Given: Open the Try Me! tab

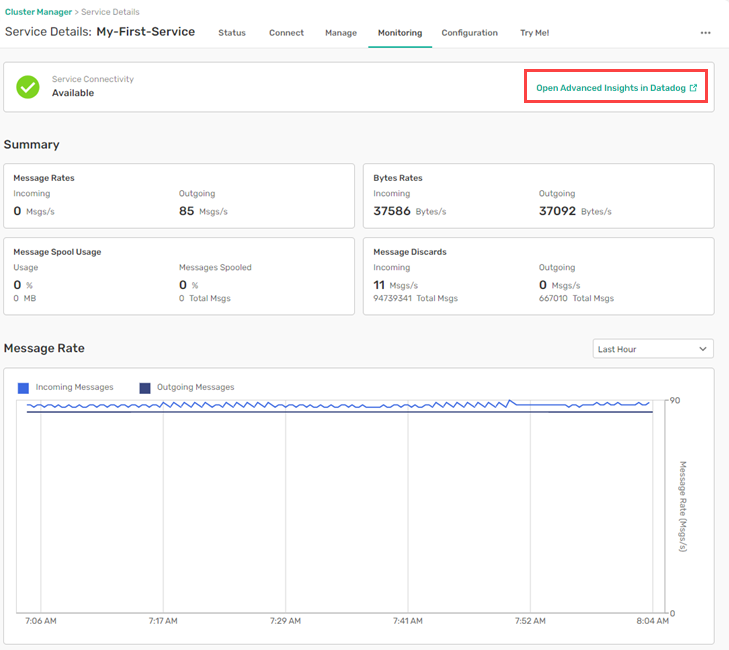Looking at the screenshot, I should (534, 33).
